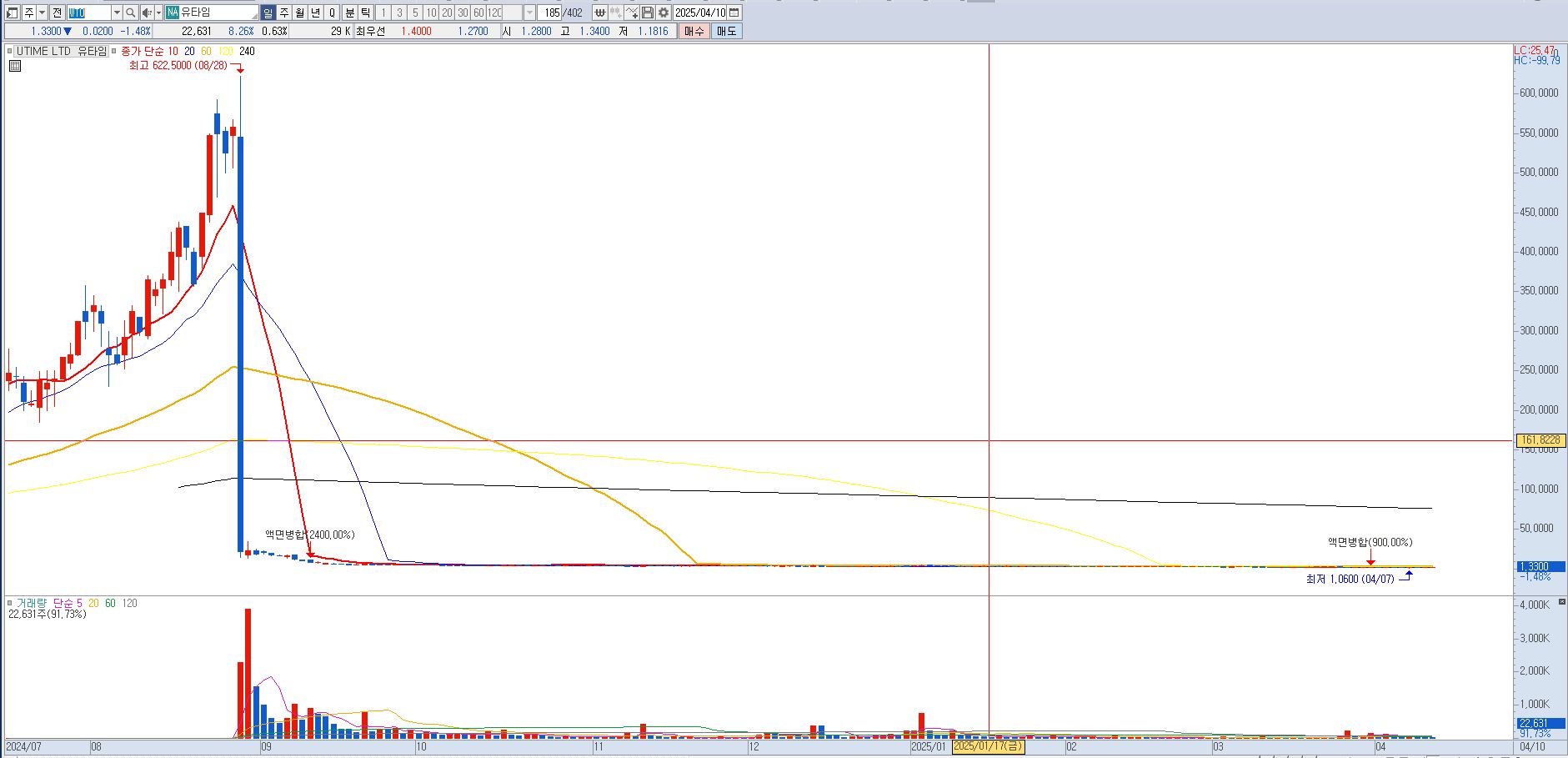
Task: Select daily 일 period button
Action: point(268,13)
